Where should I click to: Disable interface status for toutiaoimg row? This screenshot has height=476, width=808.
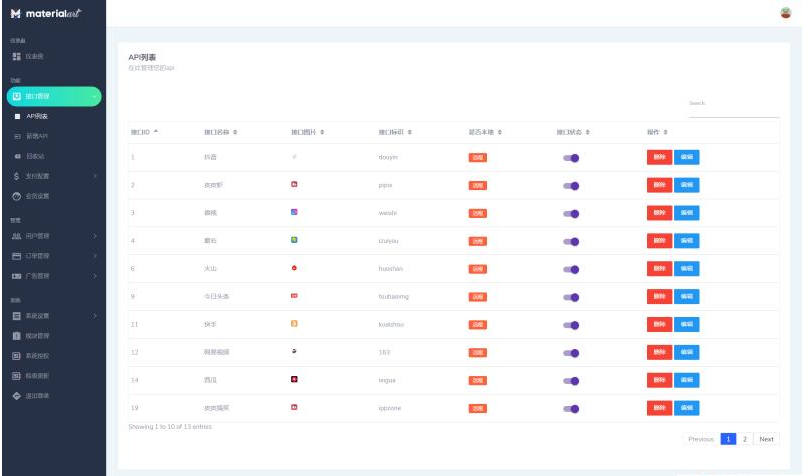[571, 297]
